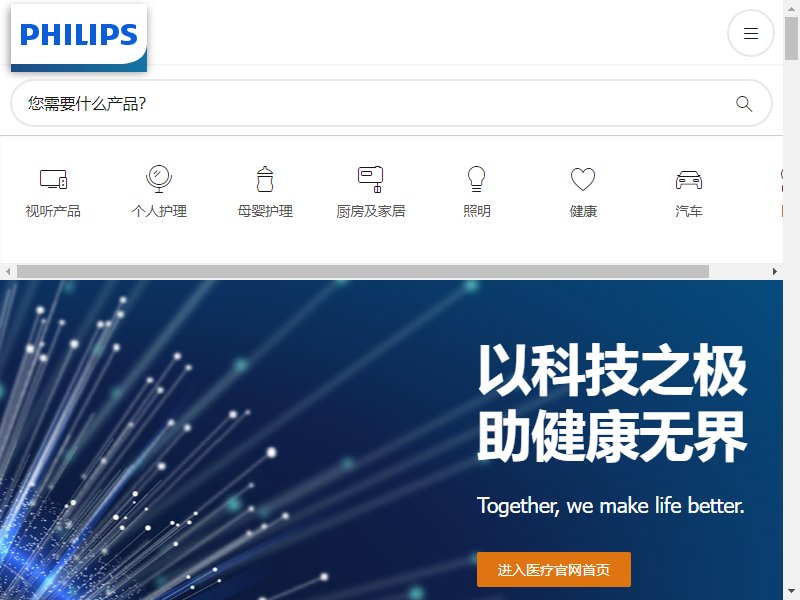Select the 个人护理 mirror icon

pyautogui.click(x=159, y=179)
